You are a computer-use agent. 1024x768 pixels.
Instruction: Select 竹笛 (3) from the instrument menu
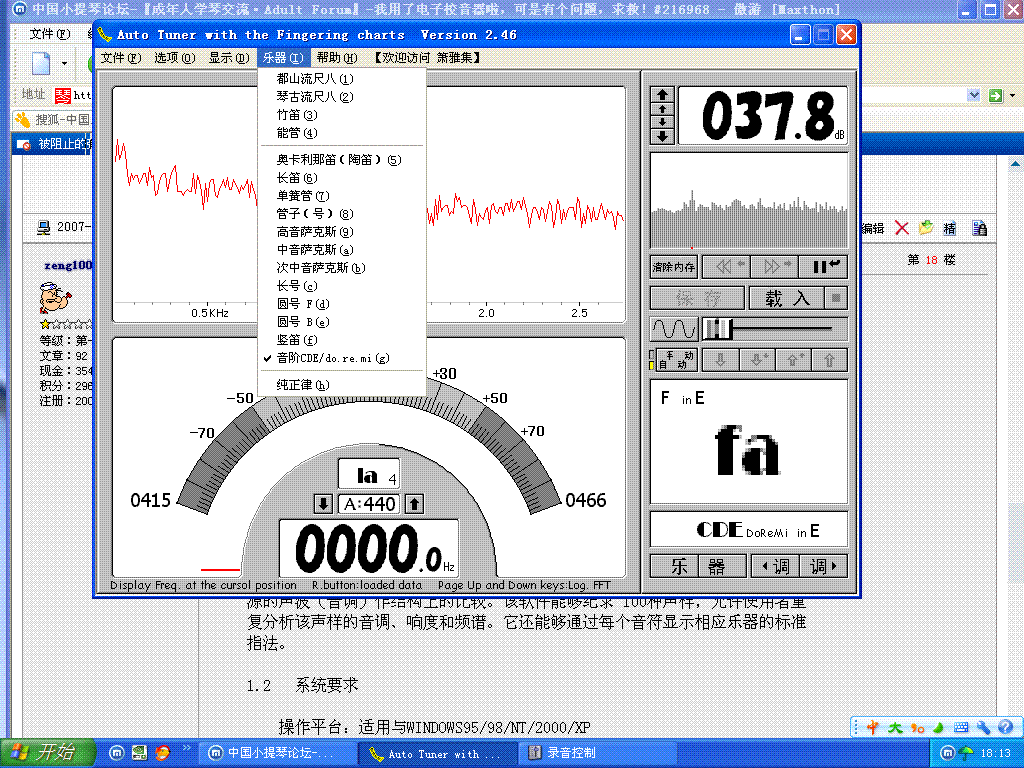(342, 115)
